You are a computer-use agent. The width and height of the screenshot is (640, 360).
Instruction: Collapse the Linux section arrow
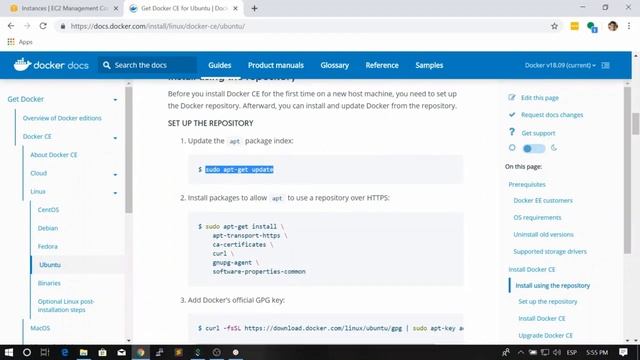115,193
